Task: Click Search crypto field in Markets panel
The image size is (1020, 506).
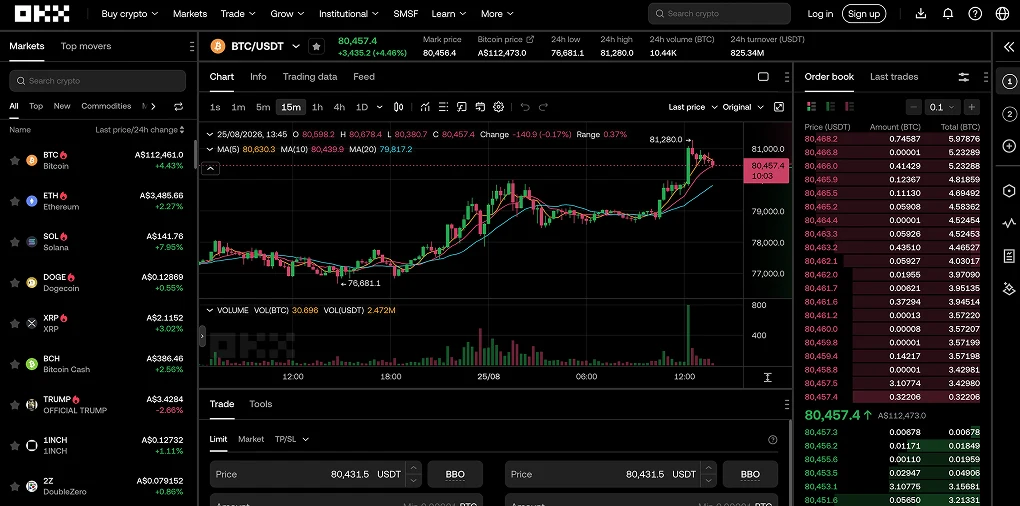Action: [x=98, y=81]
